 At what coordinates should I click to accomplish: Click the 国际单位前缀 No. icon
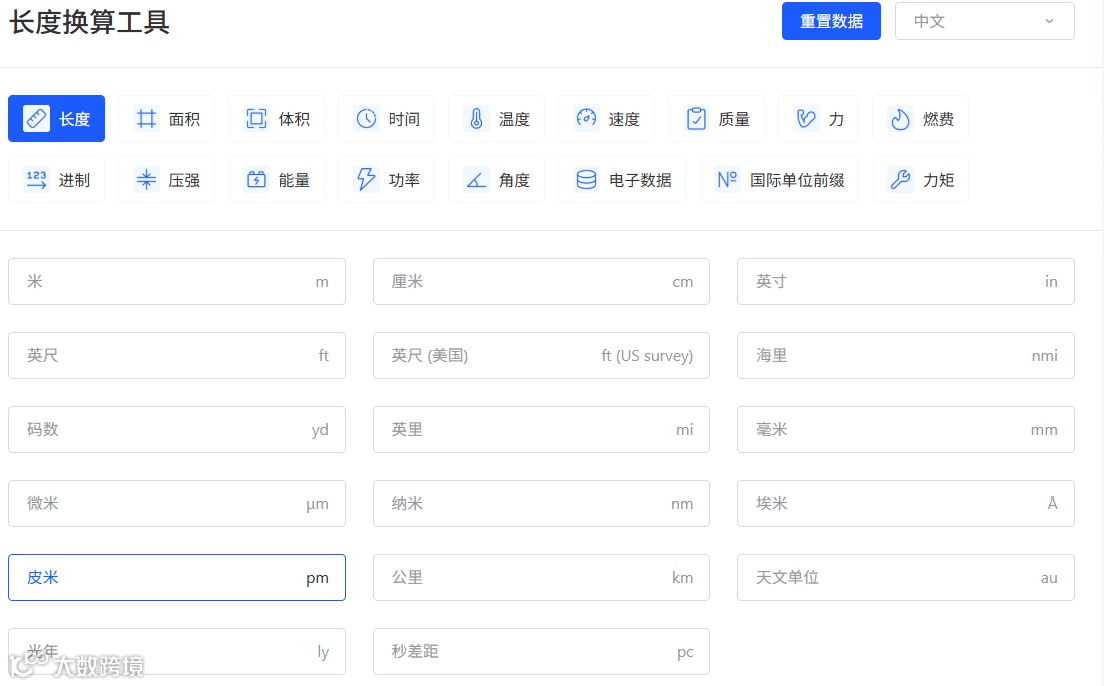click(x=727, y=180)
